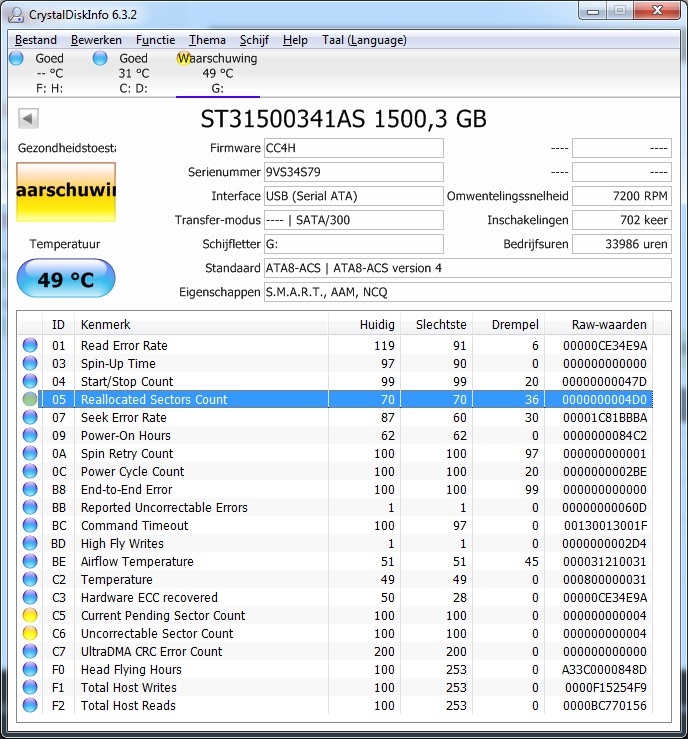This screenshot has width=688, height=739.
Task: Select the Current Pending Sector Count text
Action: 163,616
